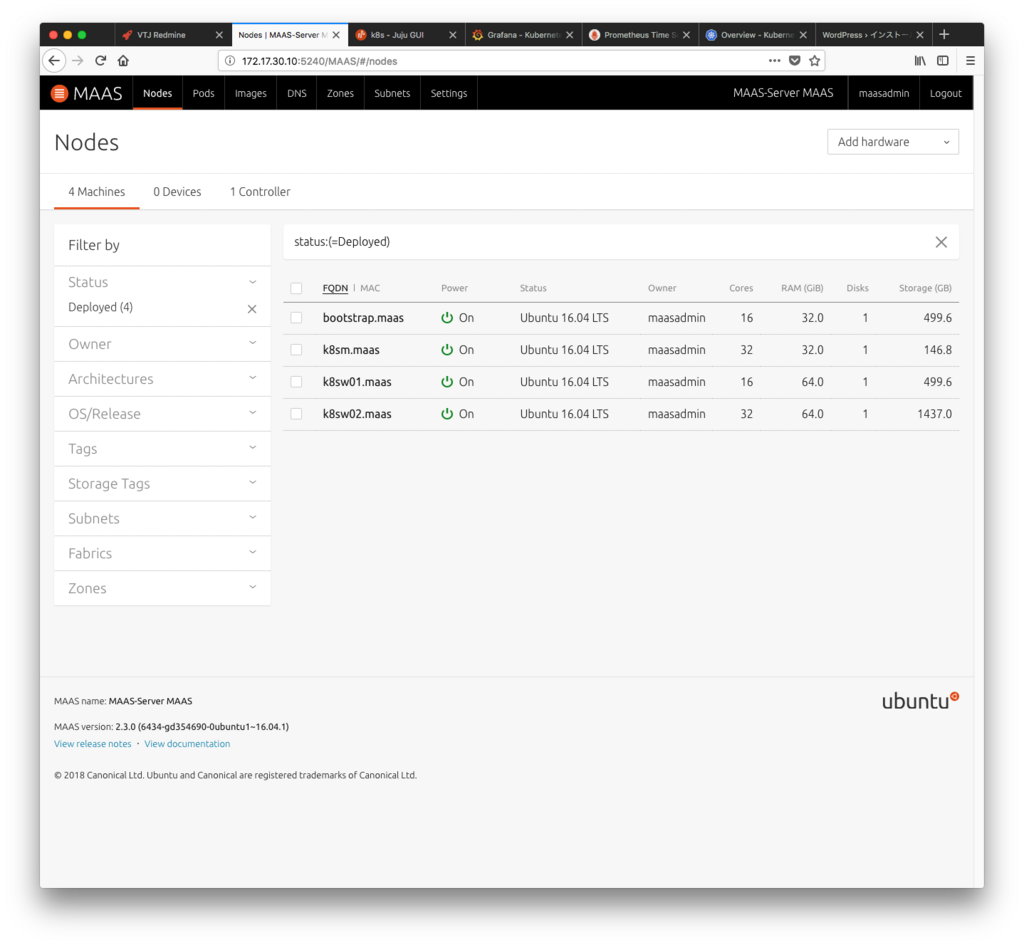Open the Firefox hamburger menu
The height and width of the screenshot is (945, 1024).
coord(970,61)
